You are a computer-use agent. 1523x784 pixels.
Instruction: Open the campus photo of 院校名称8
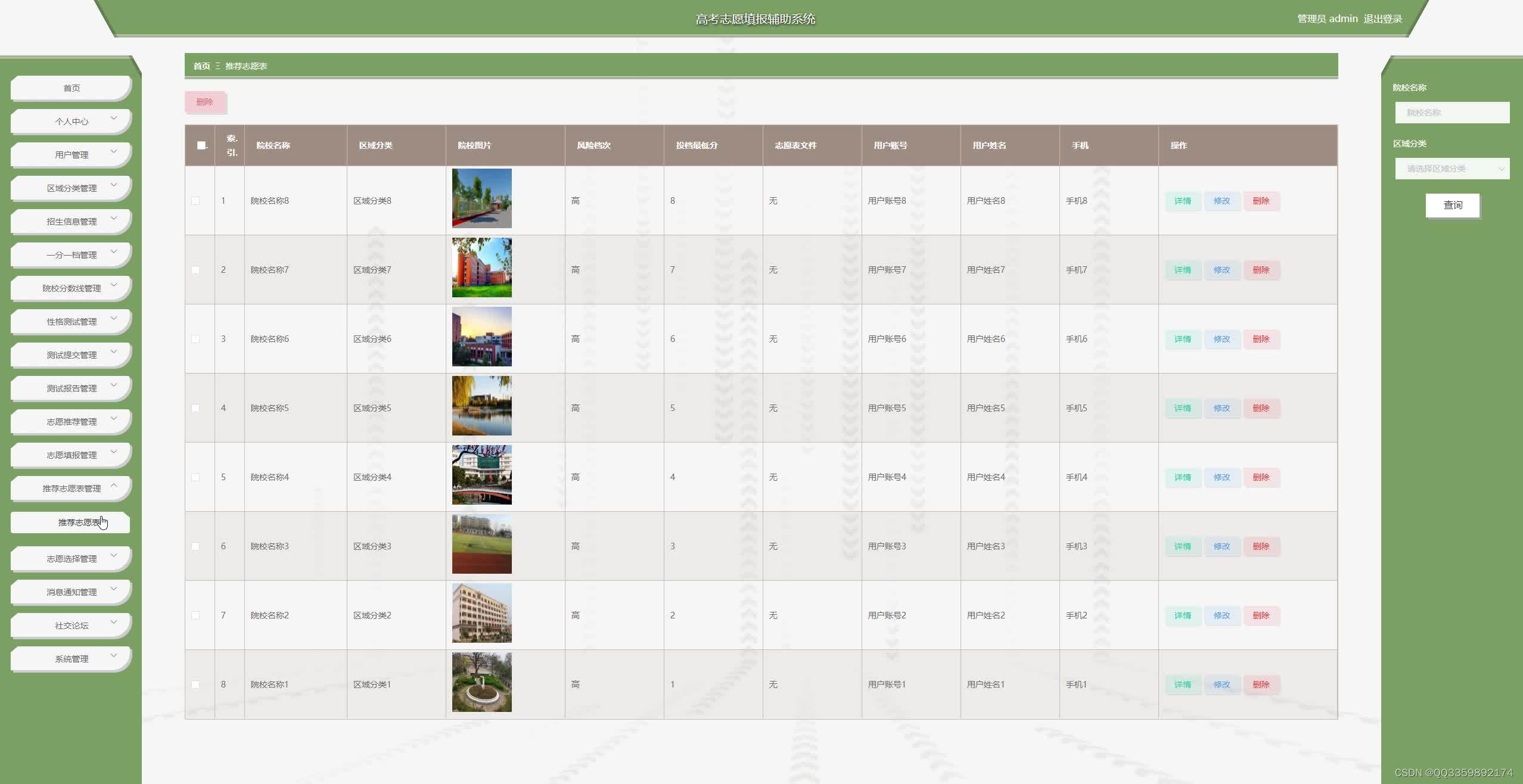click(x=481, y=198)
